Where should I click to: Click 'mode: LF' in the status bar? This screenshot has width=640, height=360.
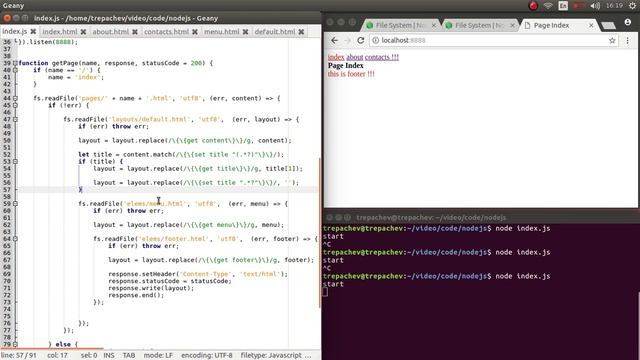coord(158,356)
